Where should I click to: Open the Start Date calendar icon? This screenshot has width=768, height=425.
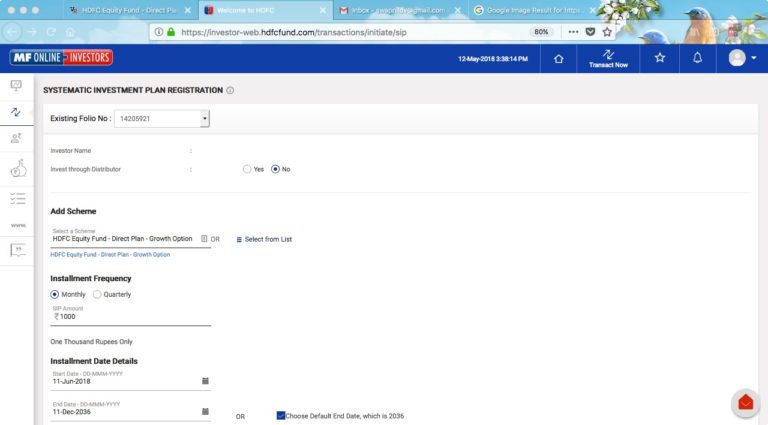[205, 381]
